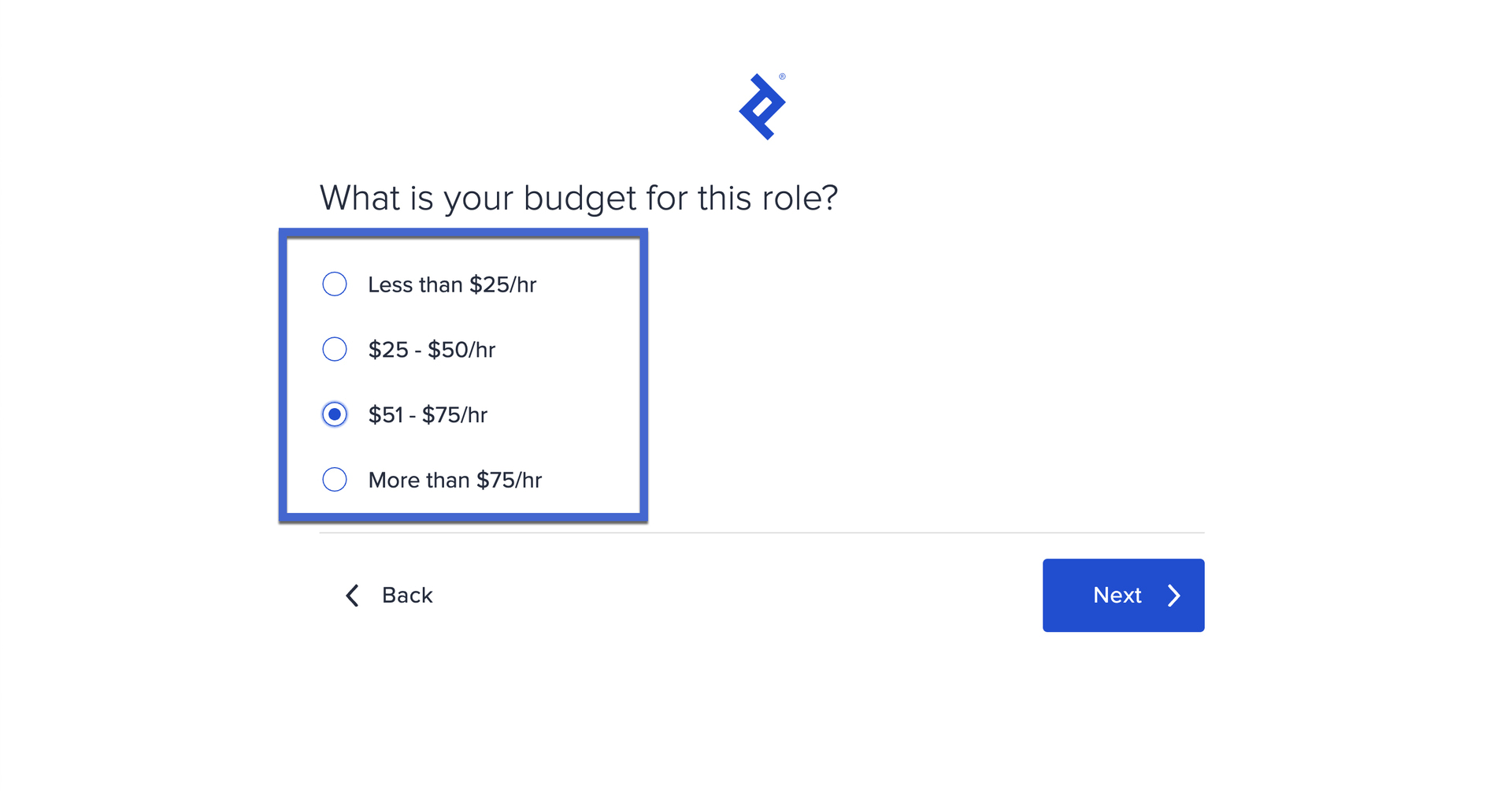Click the left chevron beside Back

click(x=353, y=596)
